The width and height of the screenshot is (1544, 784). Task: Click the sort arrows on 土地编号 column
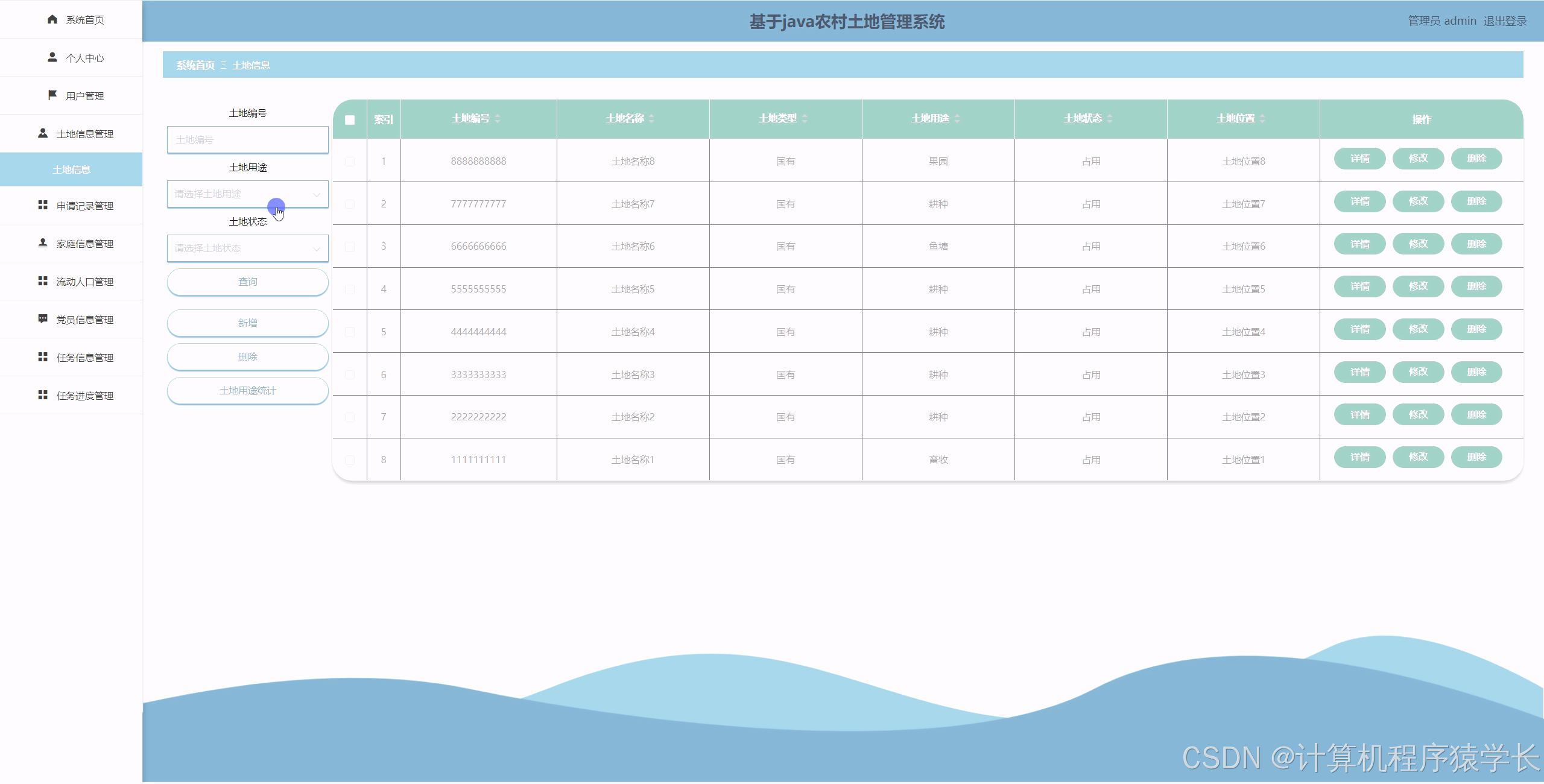498,119
